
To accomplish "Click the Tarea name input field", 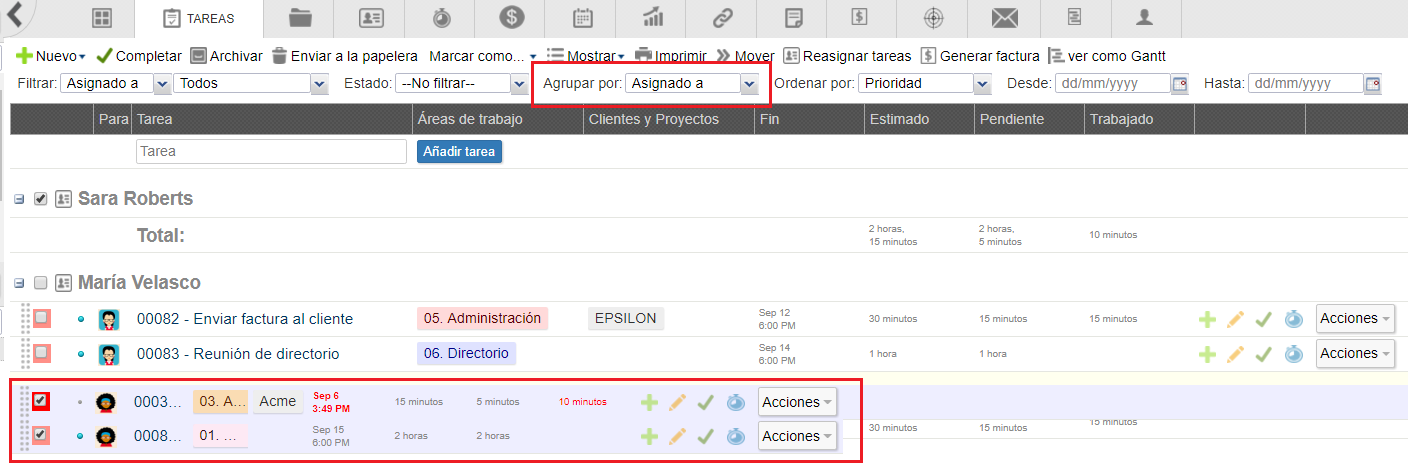I will [x=271, y=151].
